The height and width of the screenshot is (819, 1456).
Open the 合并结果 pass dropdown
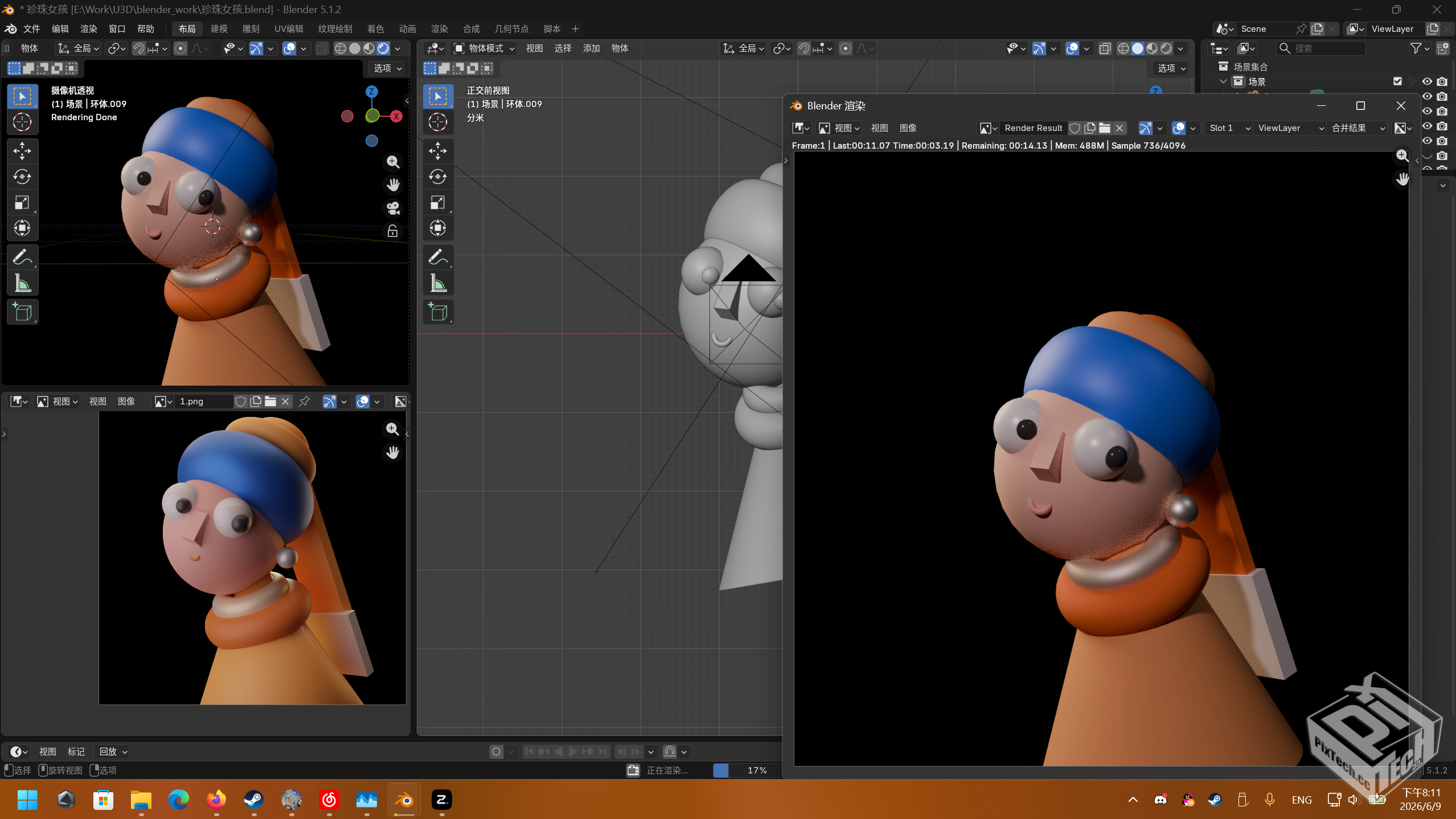click(1358, 128)
